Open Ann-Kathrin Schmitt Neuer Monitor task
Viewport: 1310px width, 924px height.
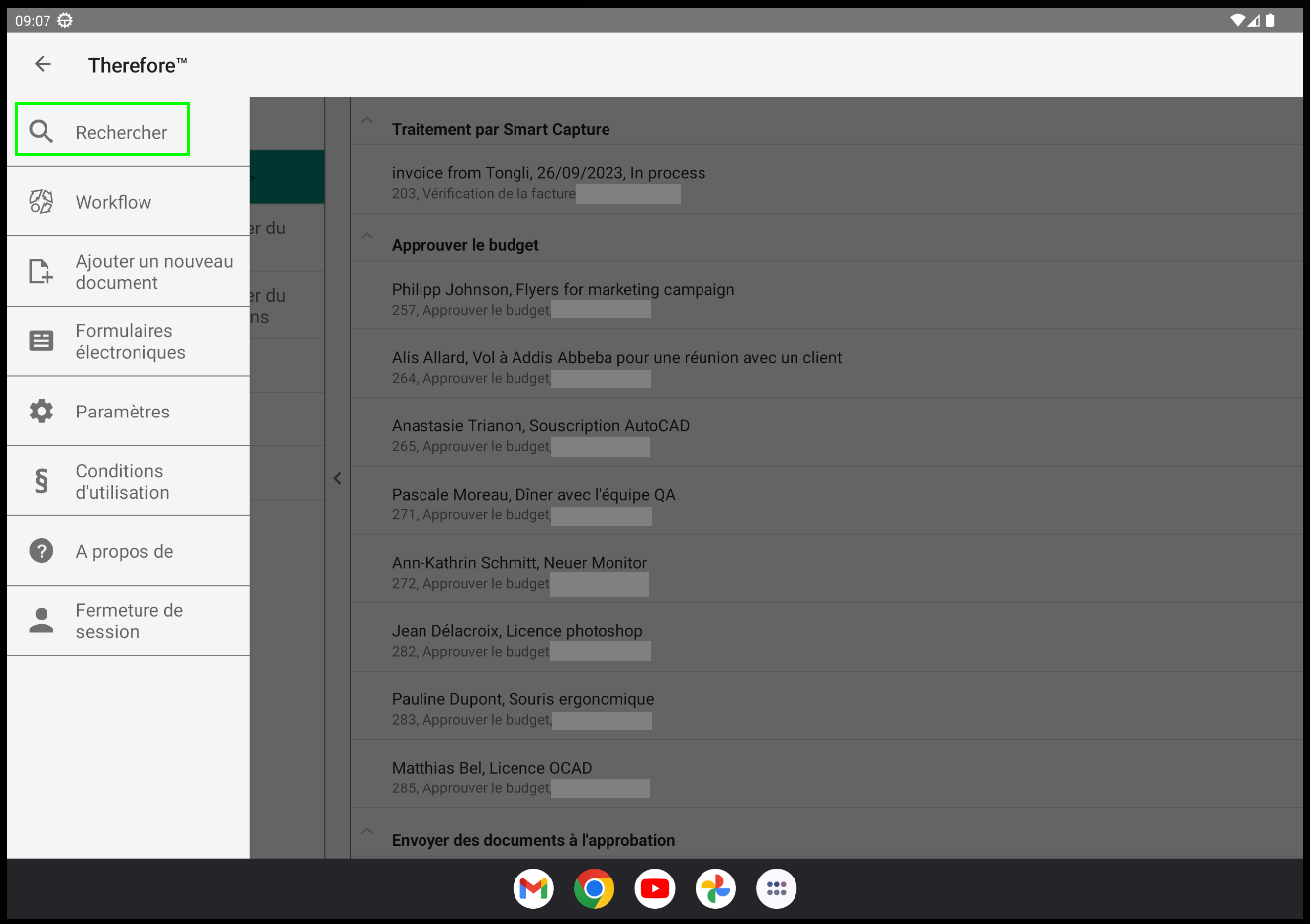coord(827,569)
